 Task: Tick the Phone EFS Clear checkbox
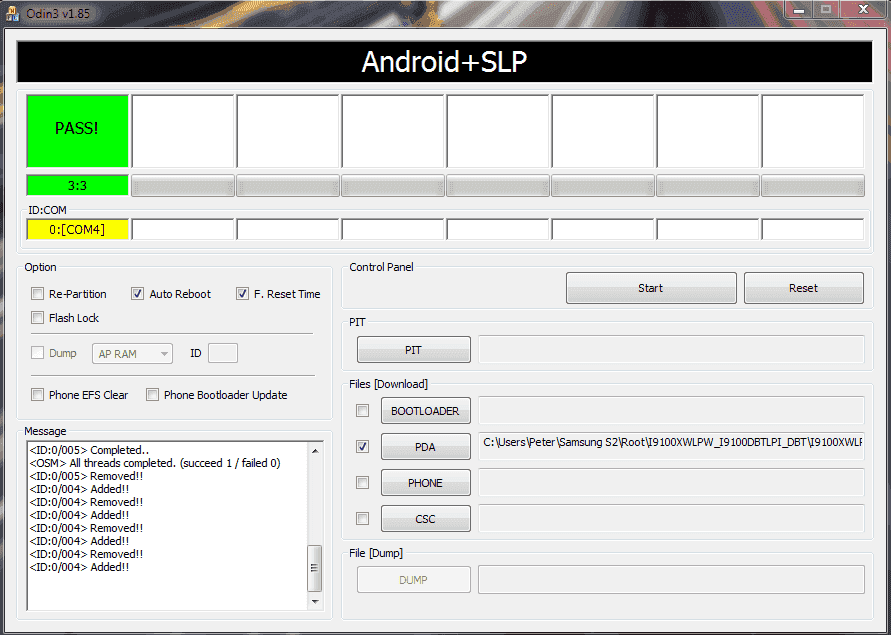click(38, 395)
